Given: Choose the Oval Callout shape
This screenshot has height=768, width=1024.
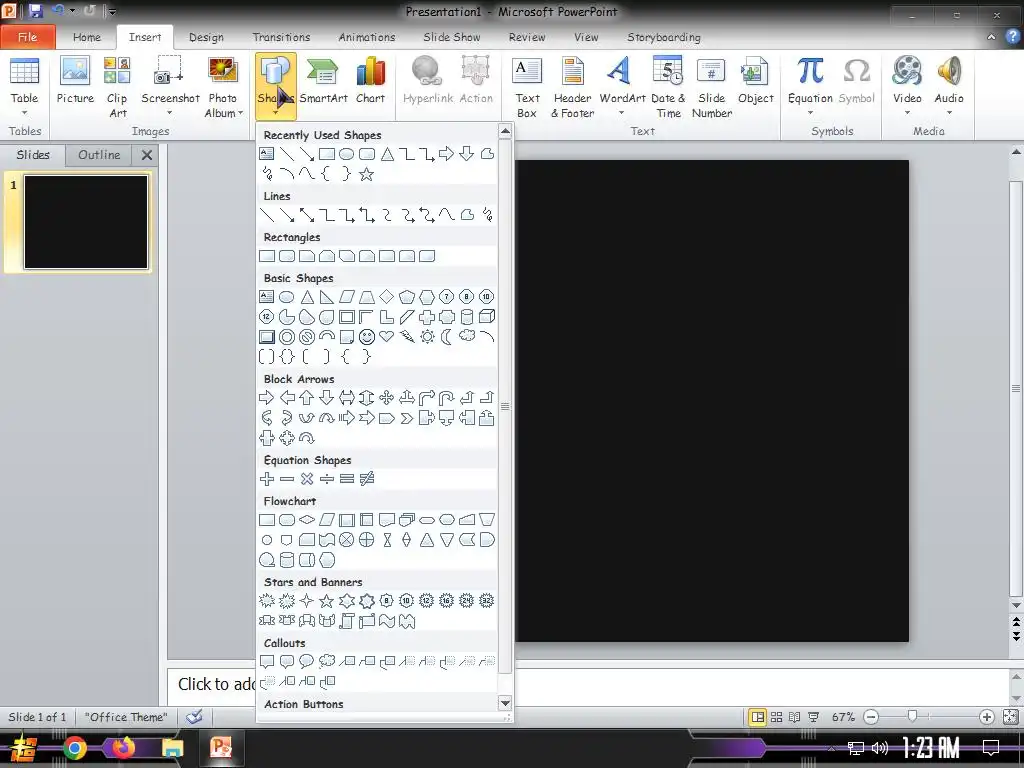Looking at the screenshot, I should [306, 662].
